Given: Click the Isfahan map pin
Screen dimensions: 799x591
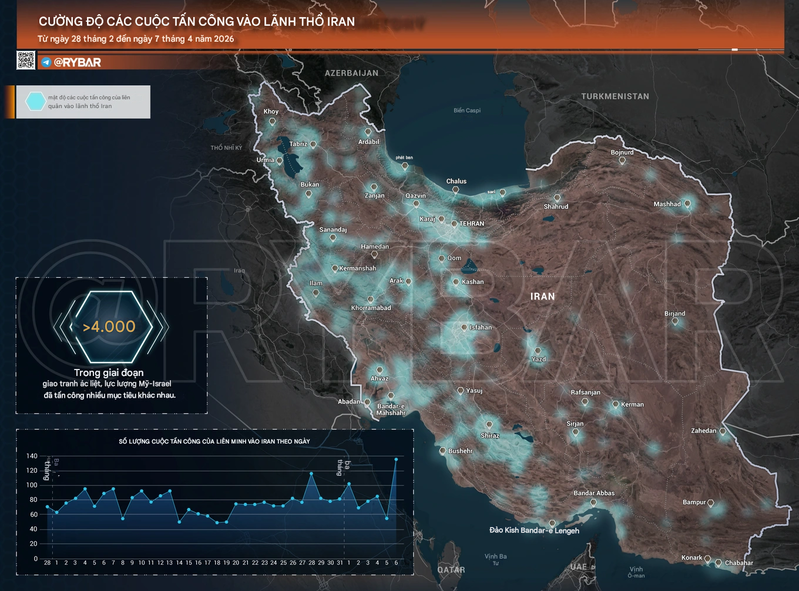Looking at the screenshot, I should pos(464,328).
